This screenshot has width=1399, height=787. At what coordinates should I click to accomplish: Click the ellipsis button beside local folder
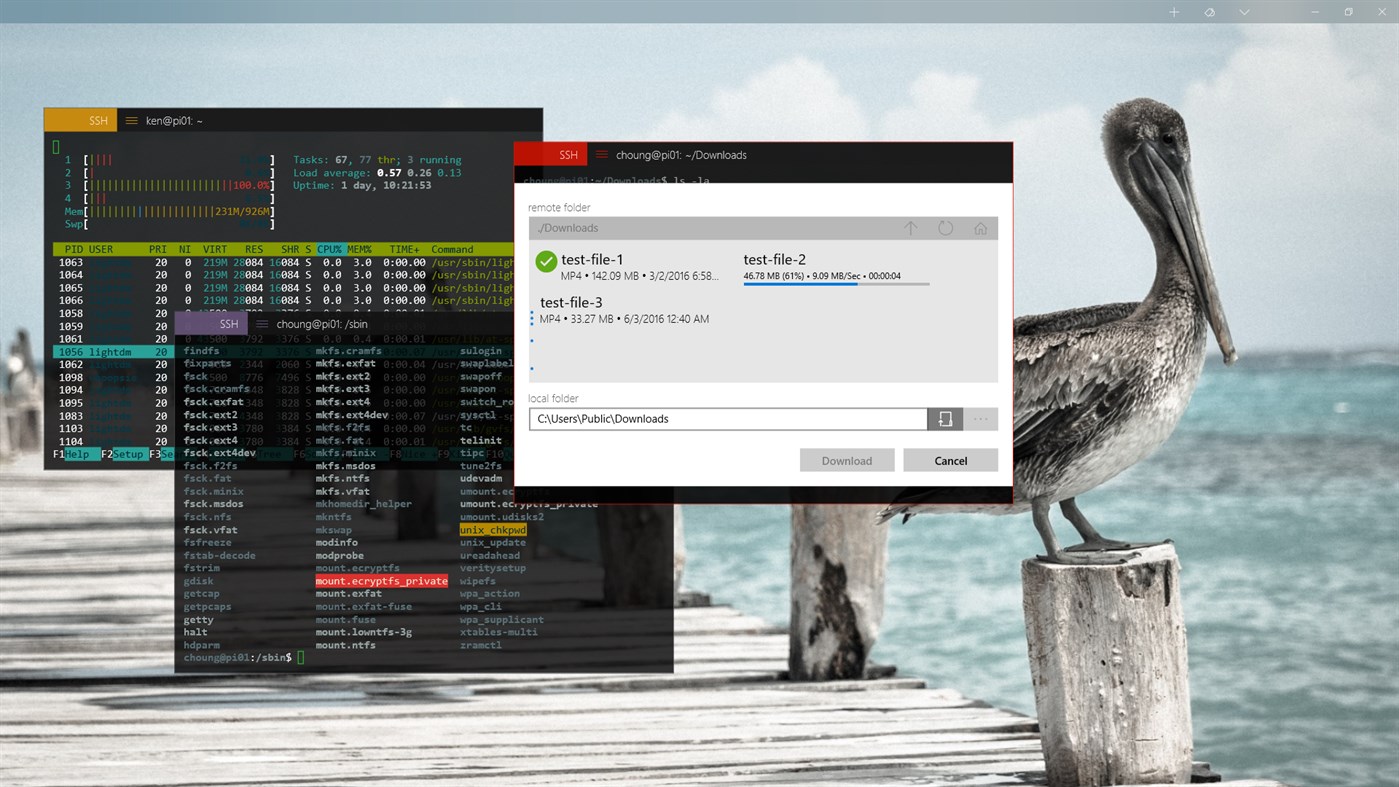point(981,419)
